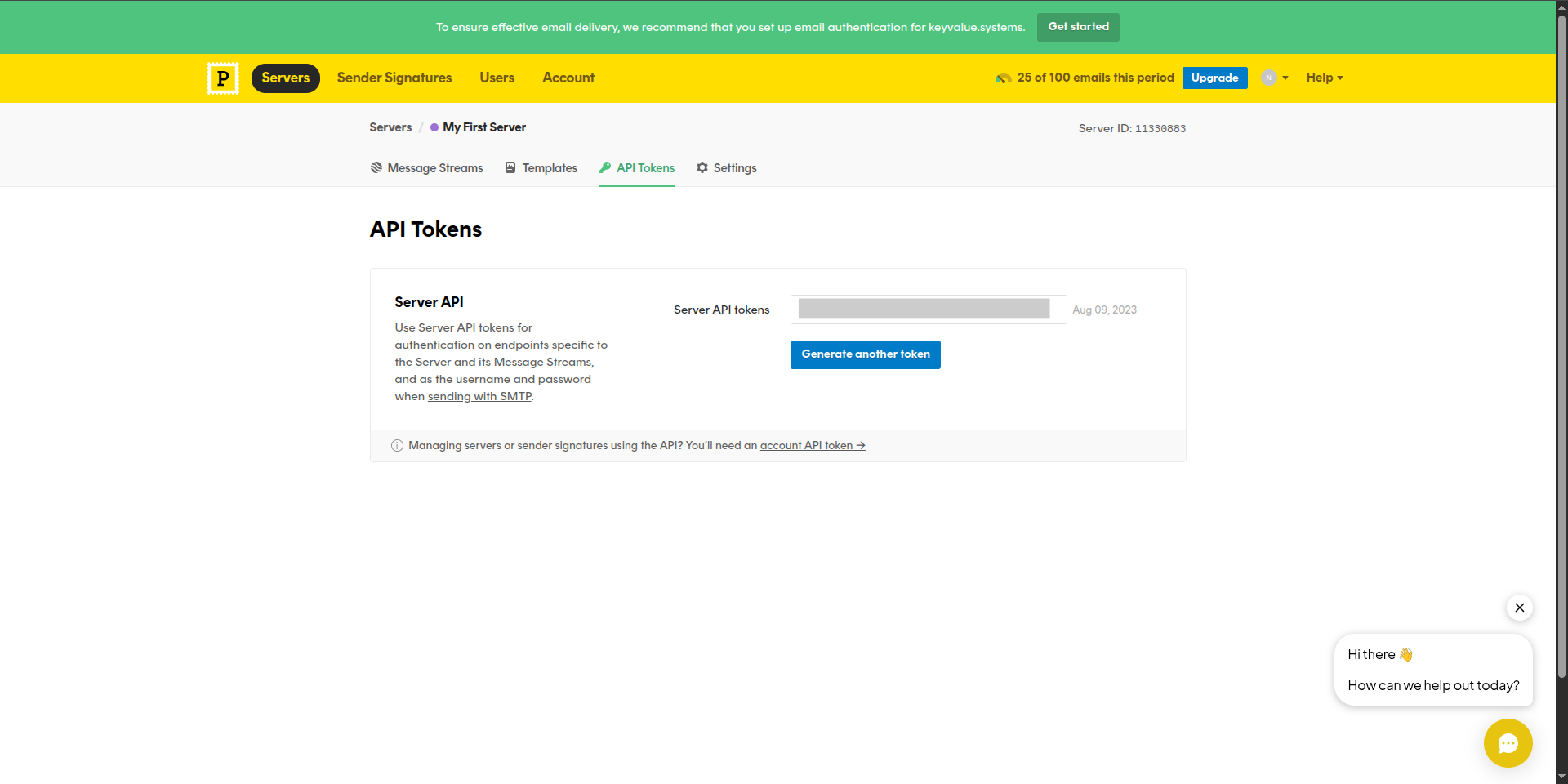Image resolution: width=1568 pixels, height=784 pixels.
Task: Click the hidden Server API token field
Action: point(927,309)
